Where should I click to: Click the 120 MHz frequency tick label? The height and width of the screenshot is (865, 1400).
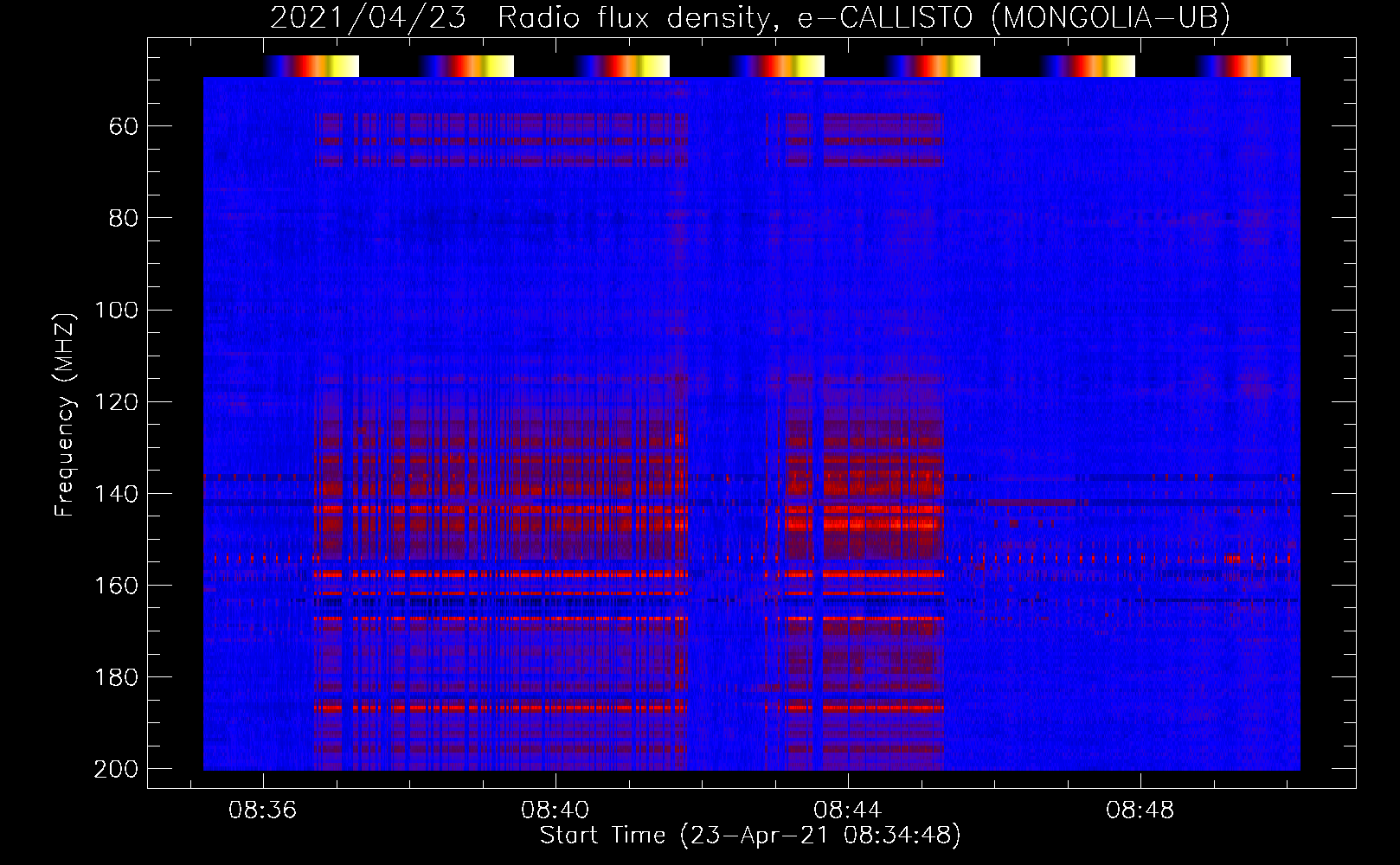pyautogui.click(x=116, y=402)
